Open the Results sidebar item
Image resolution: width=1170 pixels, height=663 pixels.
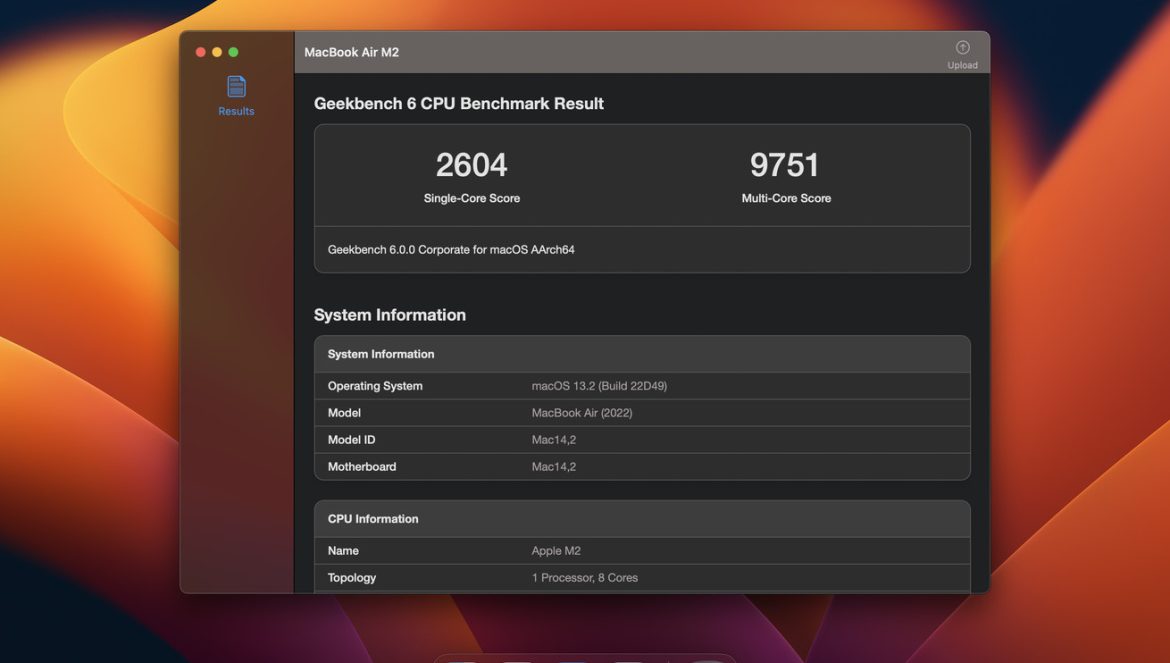(236, 96)
